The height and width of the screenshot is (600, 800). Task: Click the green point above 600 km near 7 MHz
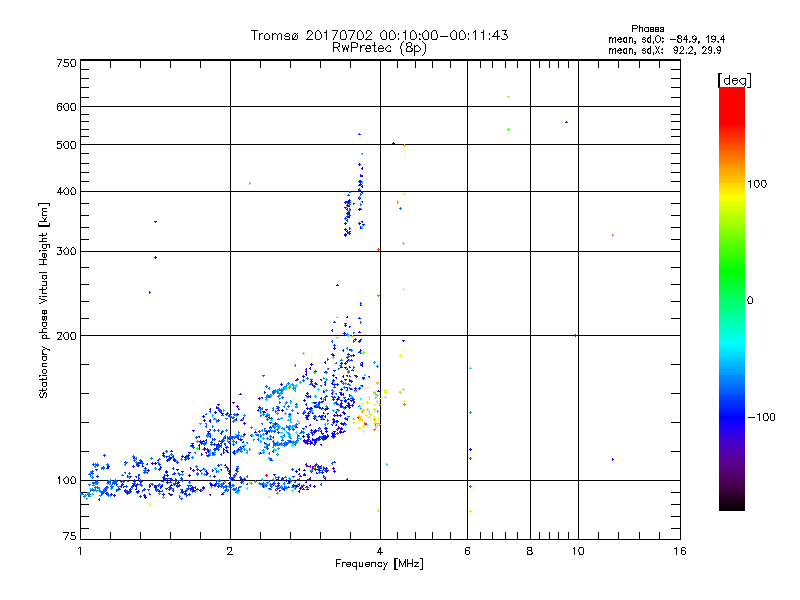pos(508,96)
